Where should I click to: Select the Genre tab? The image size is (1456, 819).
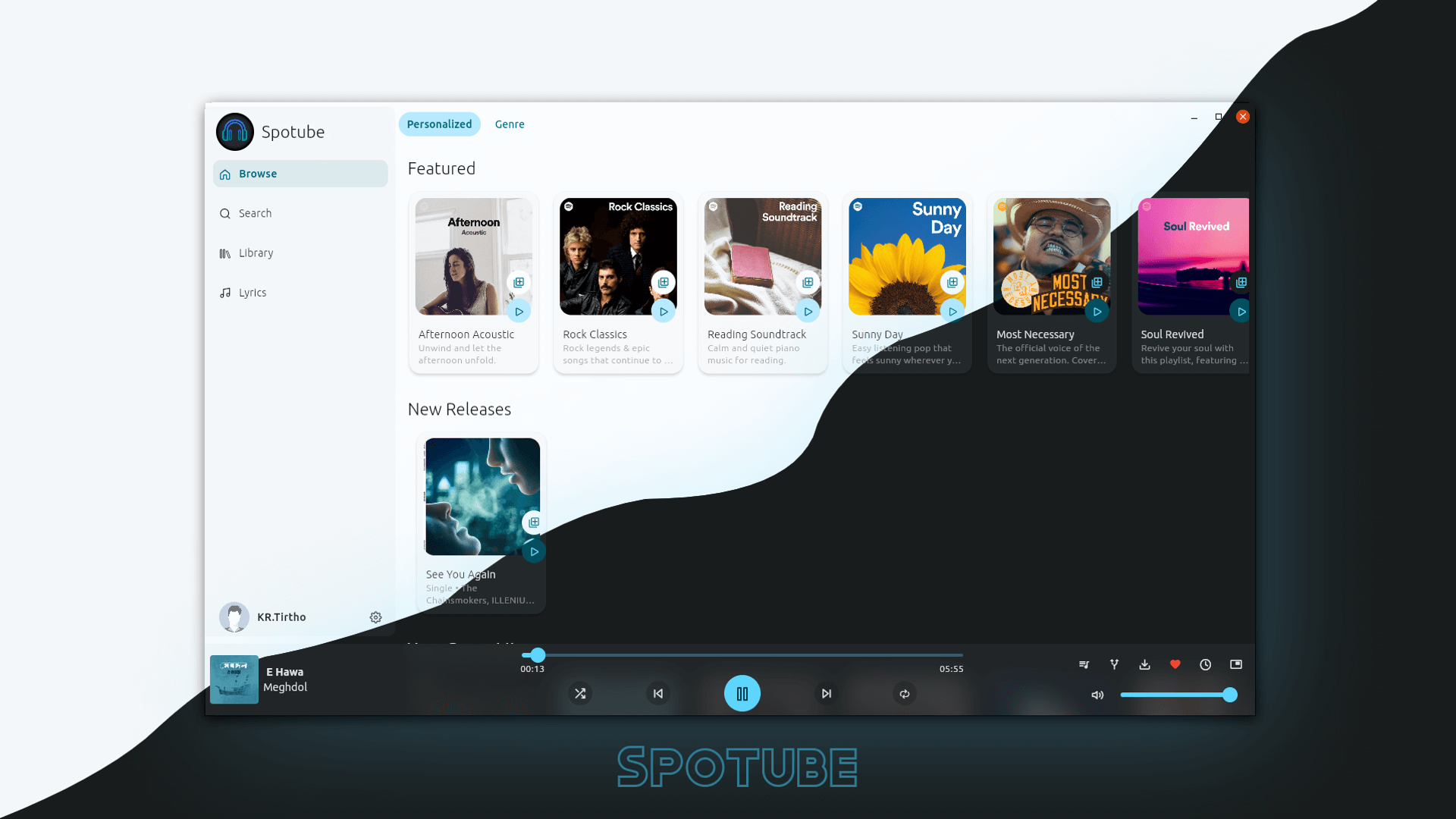tap(509, 123)
